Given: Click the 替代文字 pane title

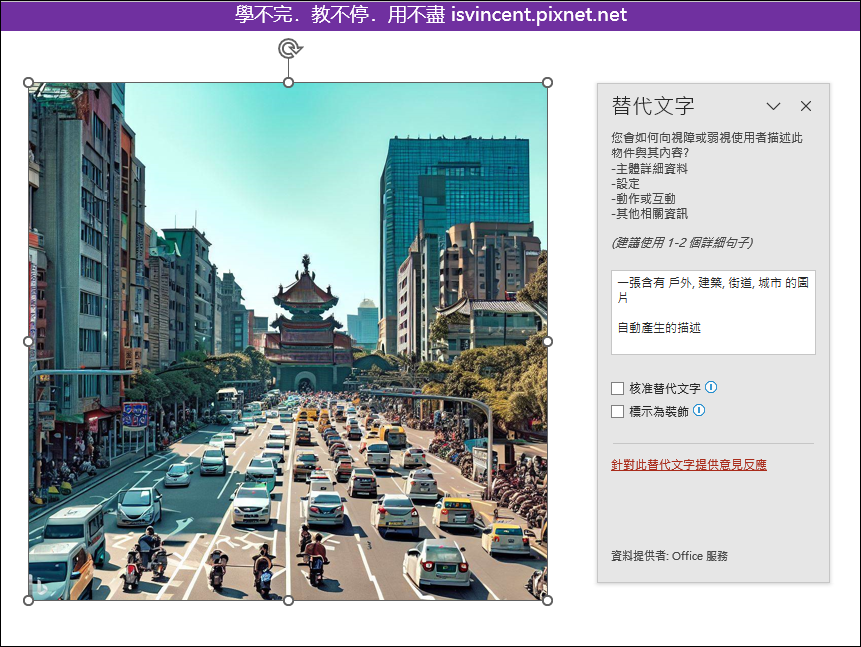Looking at the screenshot, I should [x=653, y=106].
